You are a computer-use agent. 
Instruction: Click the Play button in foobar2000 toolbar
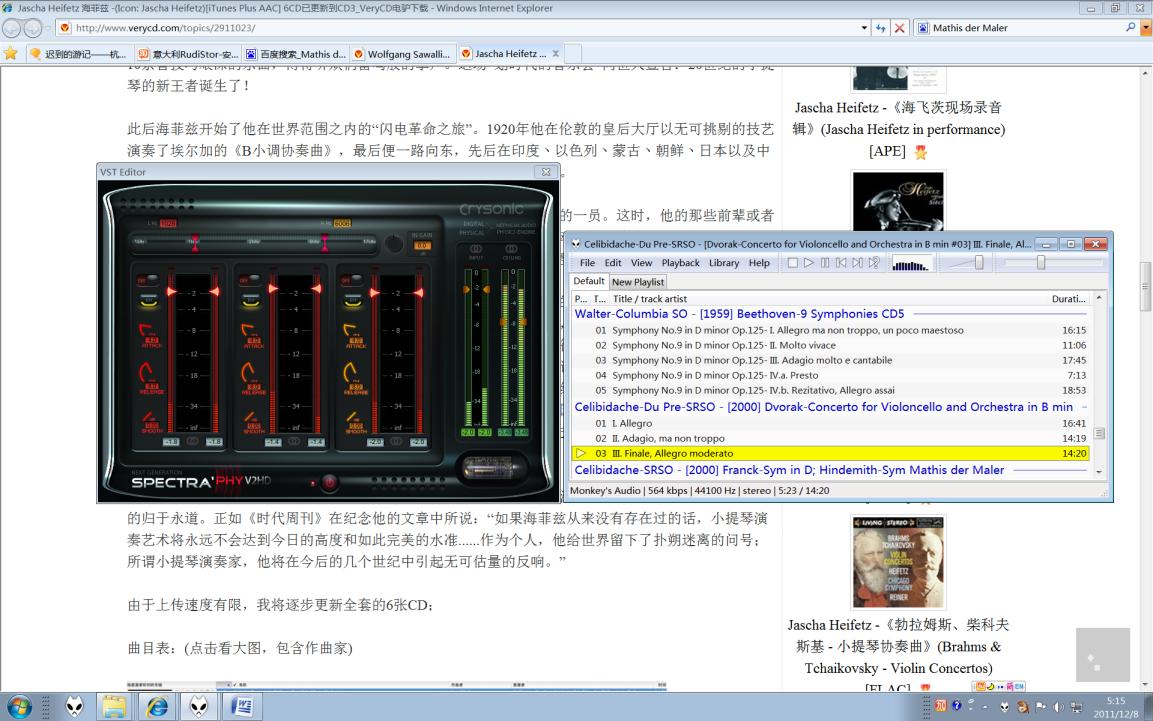tap(809, 262)
